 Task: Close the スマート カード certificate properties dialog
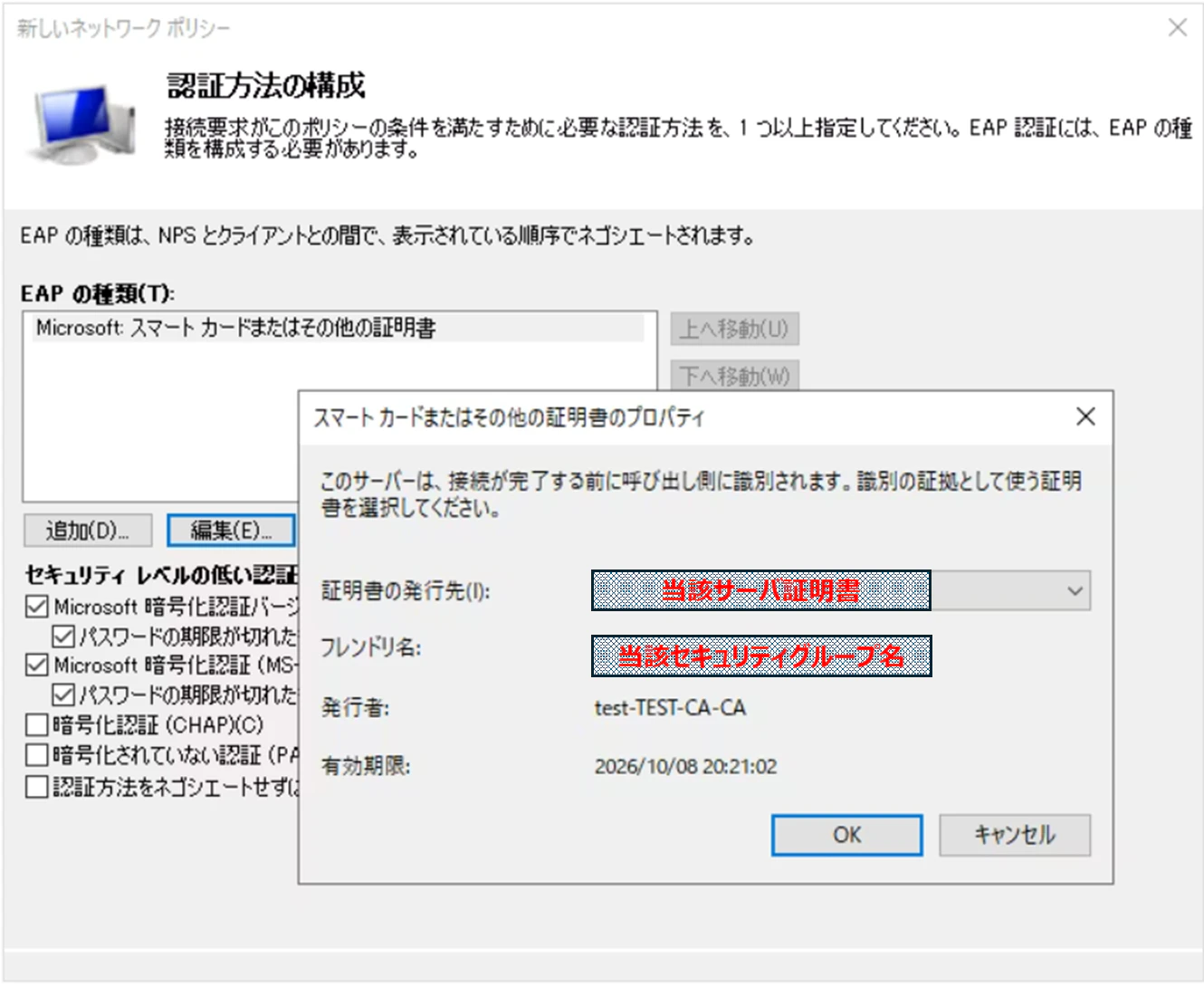point(1085,416)
